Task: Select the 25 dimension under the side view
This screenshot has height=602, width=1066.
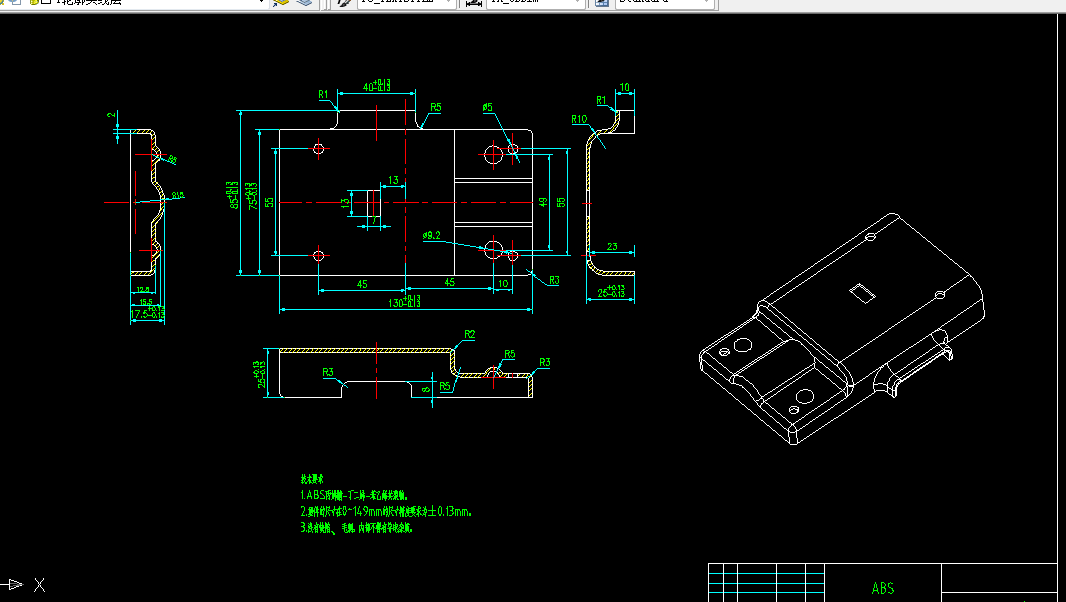Action: tap(611, 291)
